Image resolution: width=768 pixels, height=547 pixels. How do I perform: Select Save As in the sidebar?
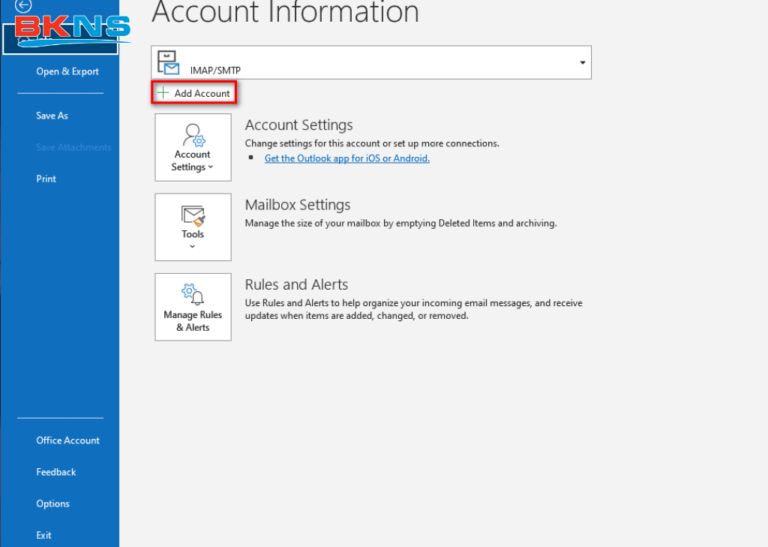click(x=52, y=116)
